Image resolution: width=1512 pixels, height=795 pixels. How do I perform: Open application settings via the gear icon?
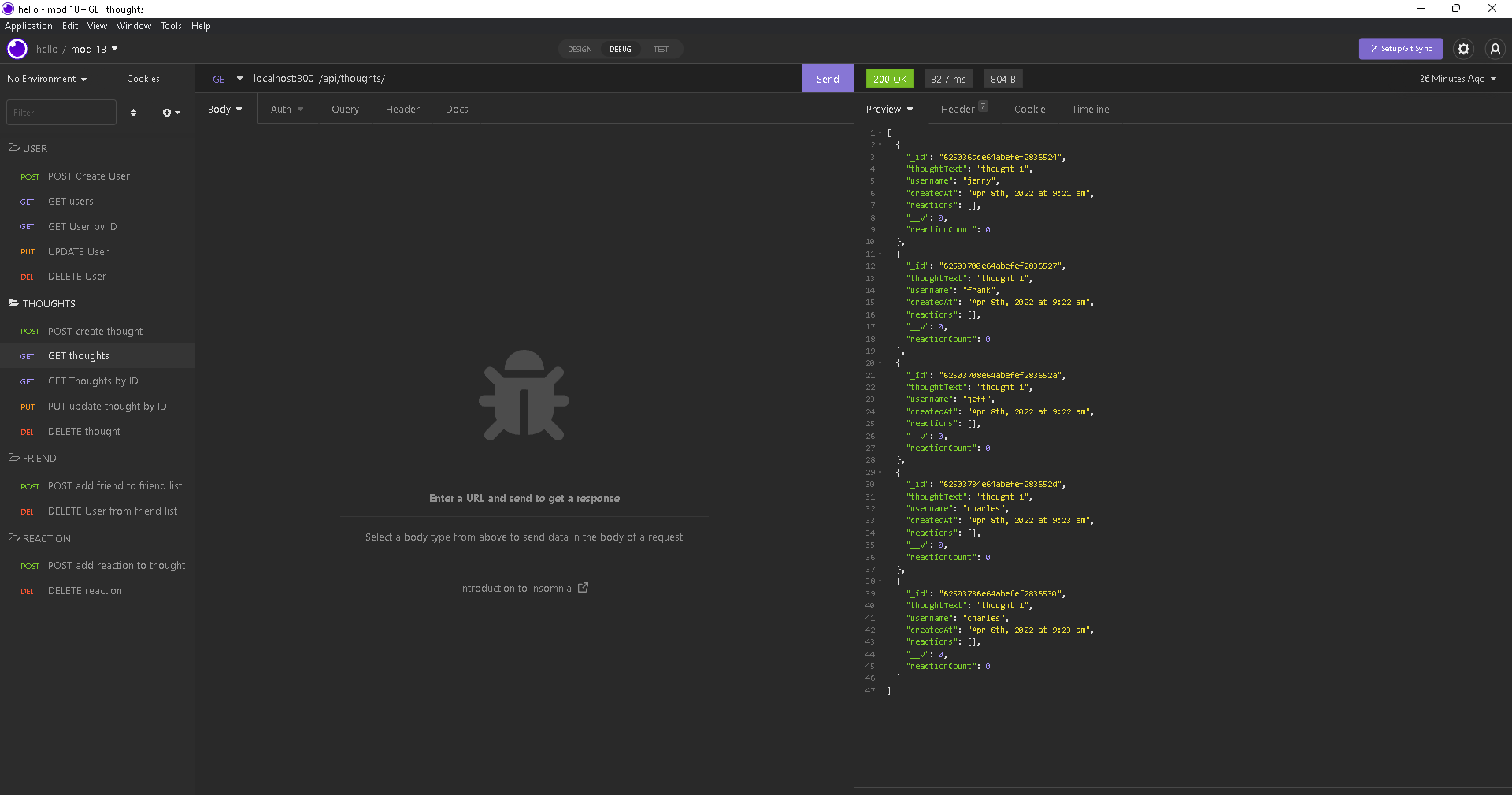[x=1463, y=49]
